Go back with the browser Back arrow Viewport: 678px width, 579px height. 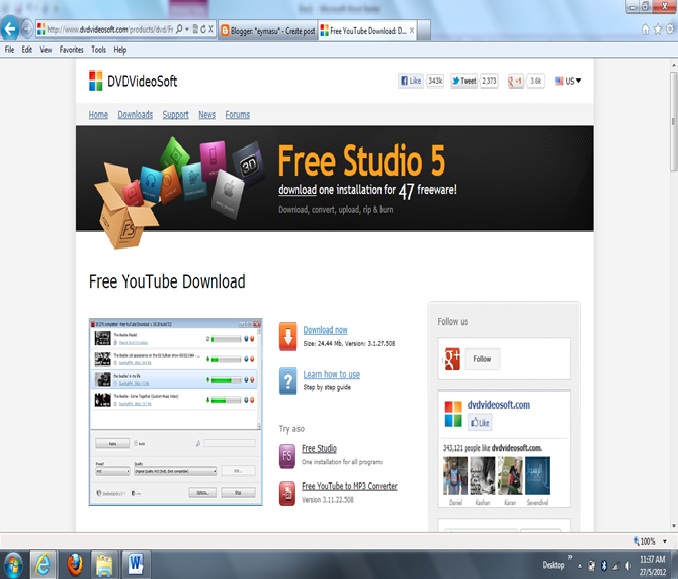(x=10, y=29)
